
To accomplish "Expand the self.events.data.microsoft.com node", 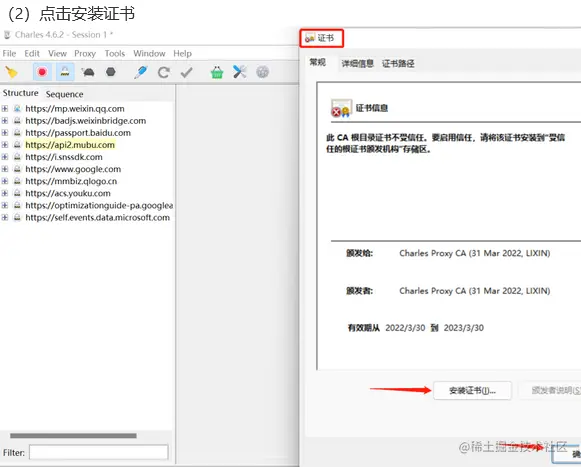I will coord(4,218).
